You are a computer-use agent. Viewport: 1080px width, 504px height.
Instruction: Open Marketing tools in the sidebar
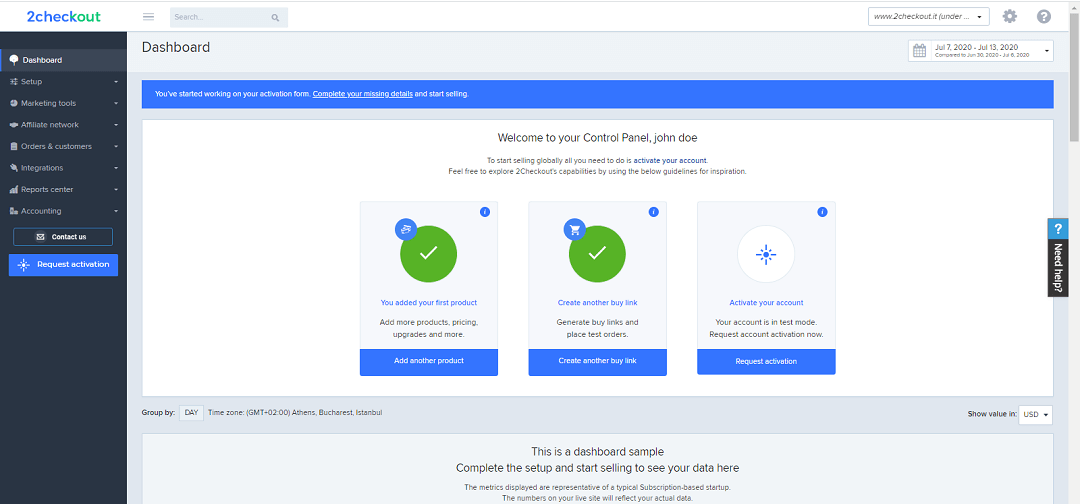[63, 103]
